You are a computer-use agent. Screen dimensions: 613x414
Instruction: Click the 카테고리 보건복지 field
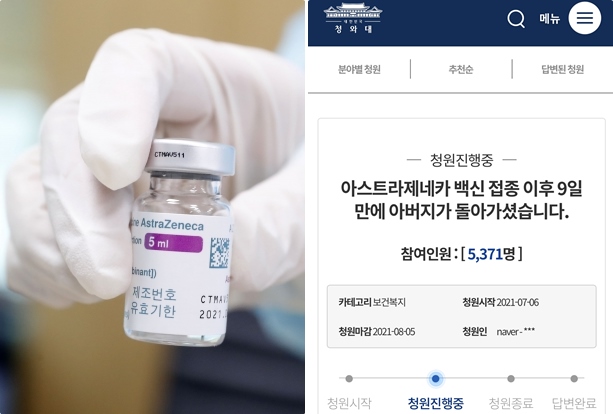(x=372, y=302)
